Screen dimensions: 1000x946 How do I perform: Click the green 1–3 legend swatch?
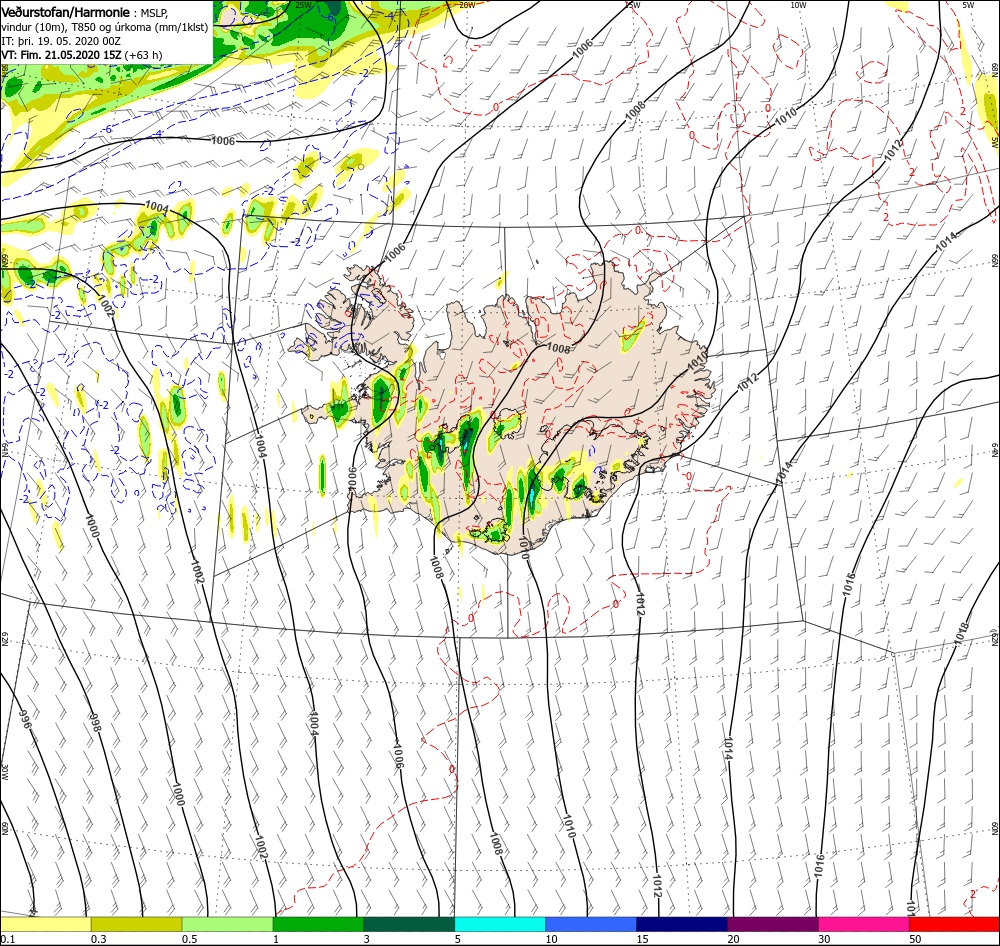pos(318,924)
